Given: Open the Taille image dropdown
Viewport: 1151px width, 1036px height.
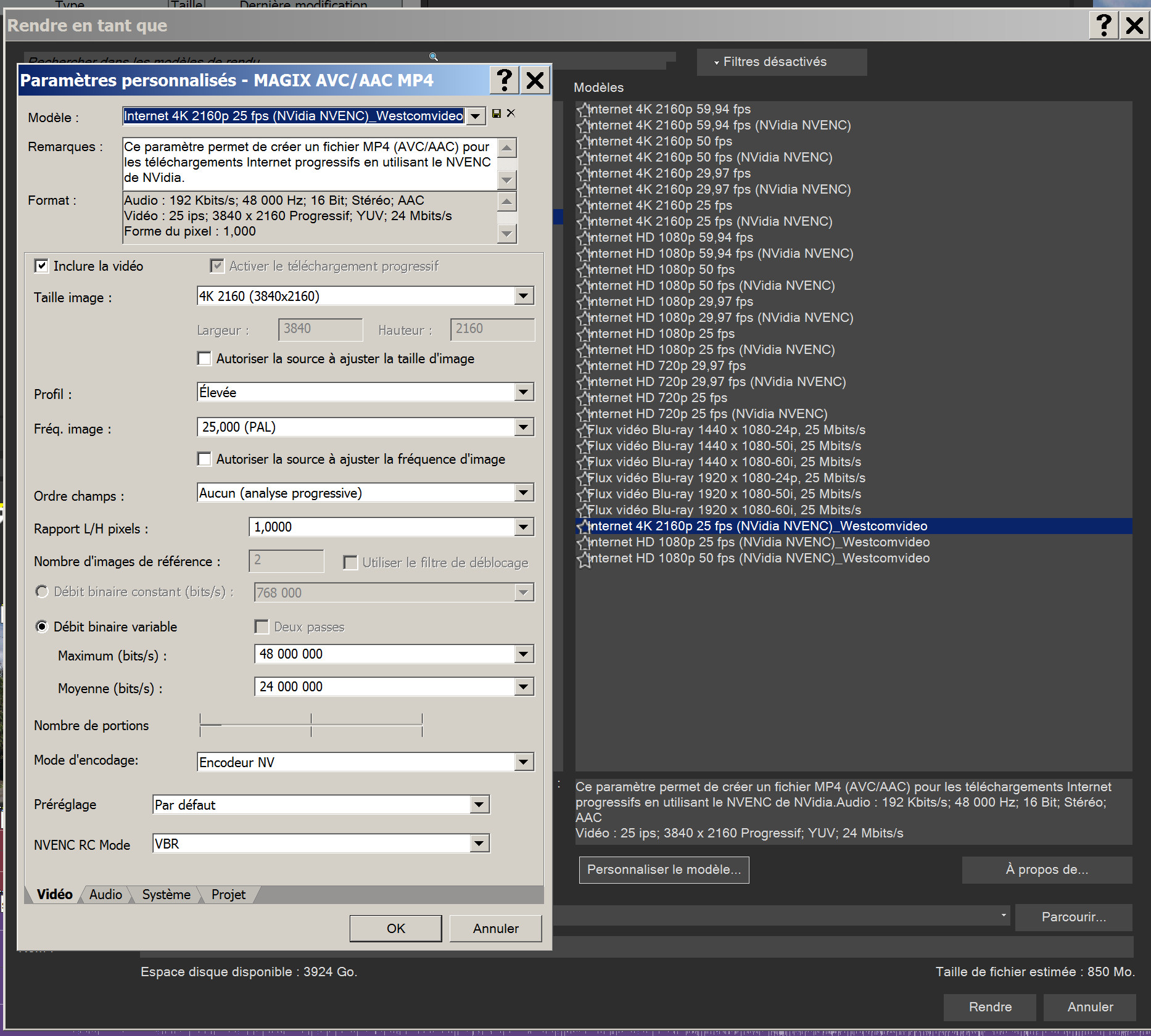Looking at the screenshot, I should (x=524, y=296).
